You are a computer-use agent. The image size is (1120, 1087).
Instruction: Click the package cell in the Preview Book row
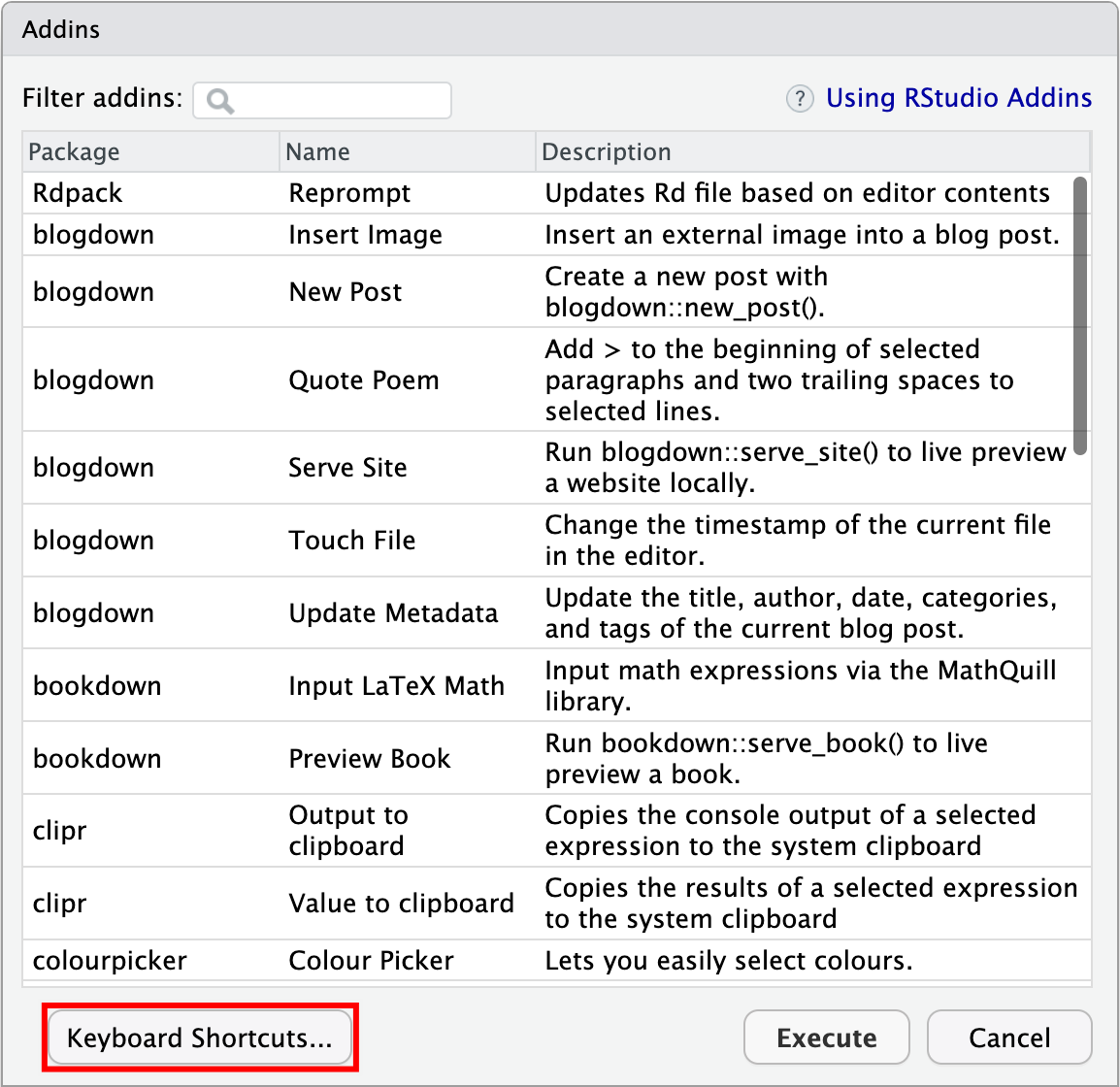tap(97, 758)
